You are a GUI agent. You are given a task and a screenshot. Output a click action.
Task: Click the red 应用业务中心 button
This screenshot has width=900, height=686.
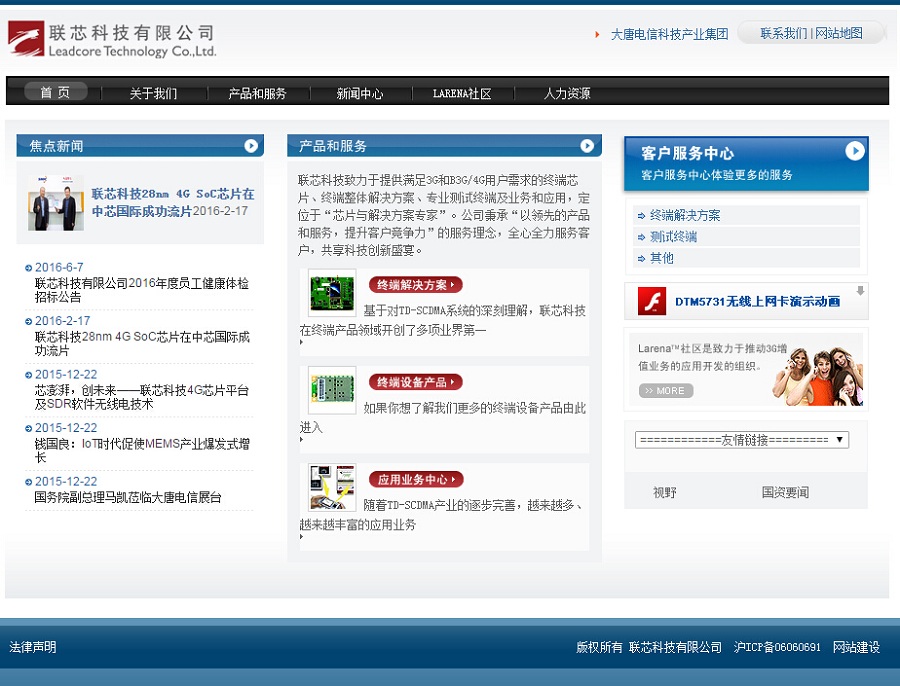[416, 479]
